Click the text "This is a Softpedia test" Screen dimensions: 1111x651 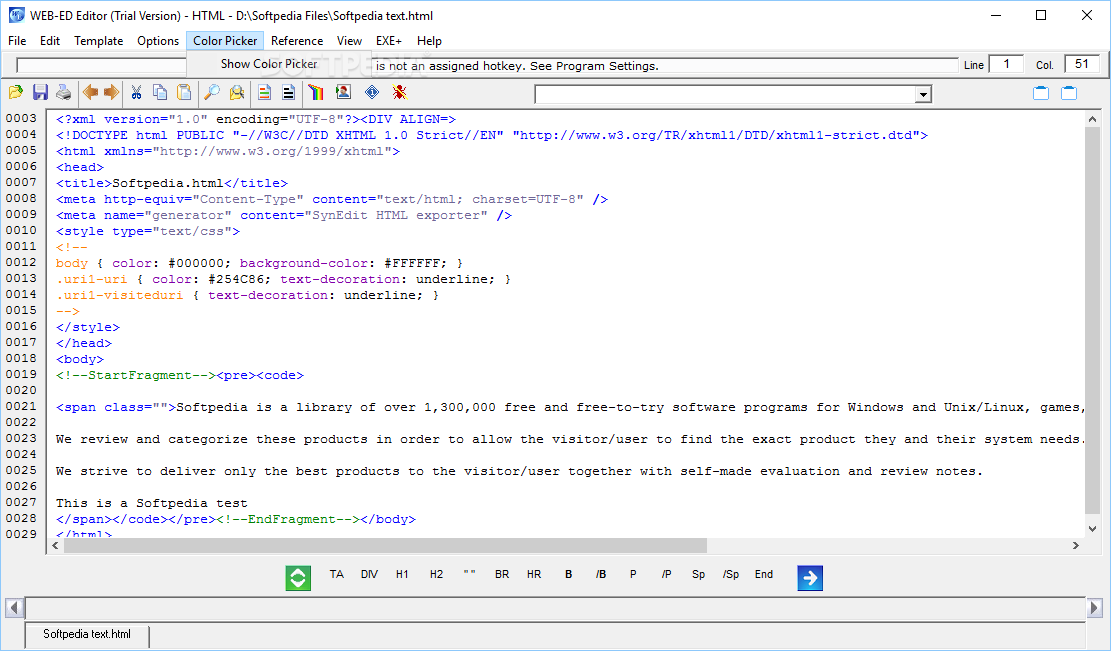coord(152,503)
